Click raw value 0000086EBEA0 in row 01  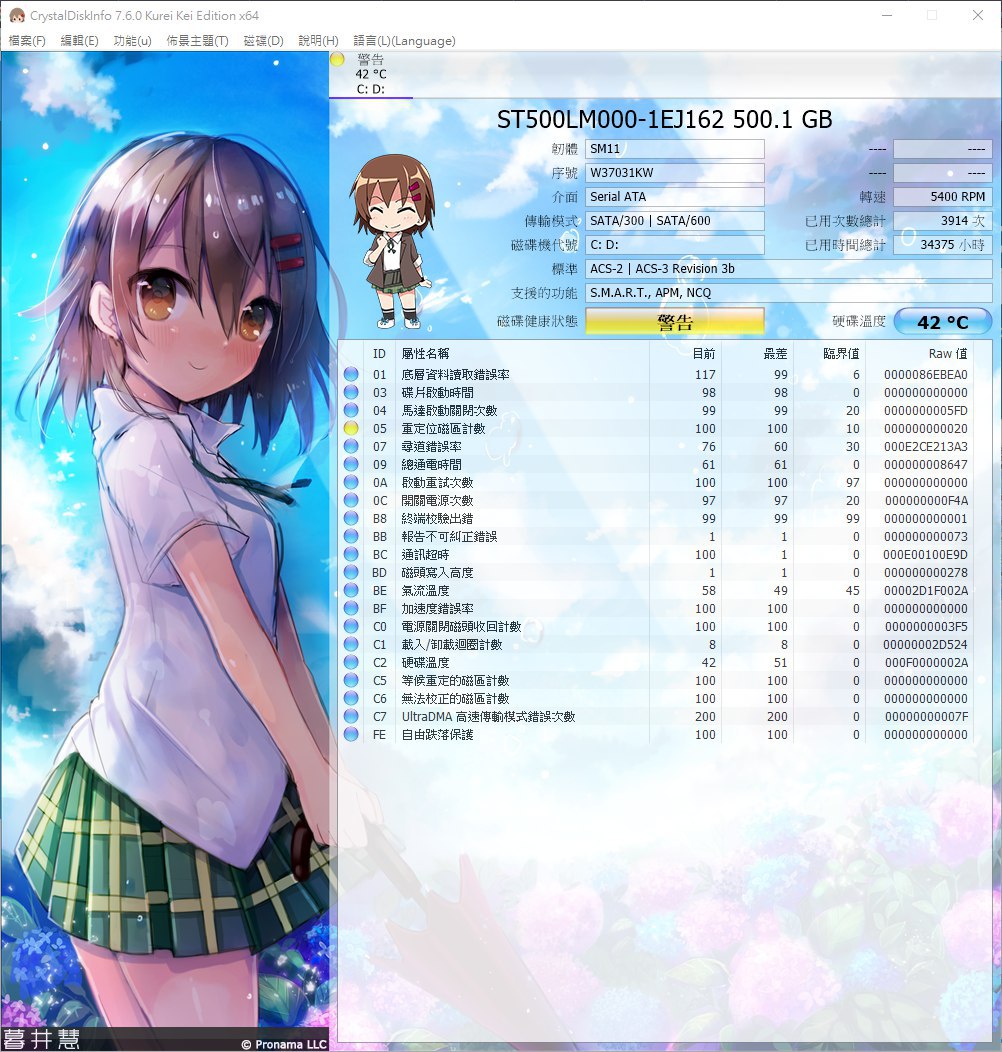click(925, 374)
